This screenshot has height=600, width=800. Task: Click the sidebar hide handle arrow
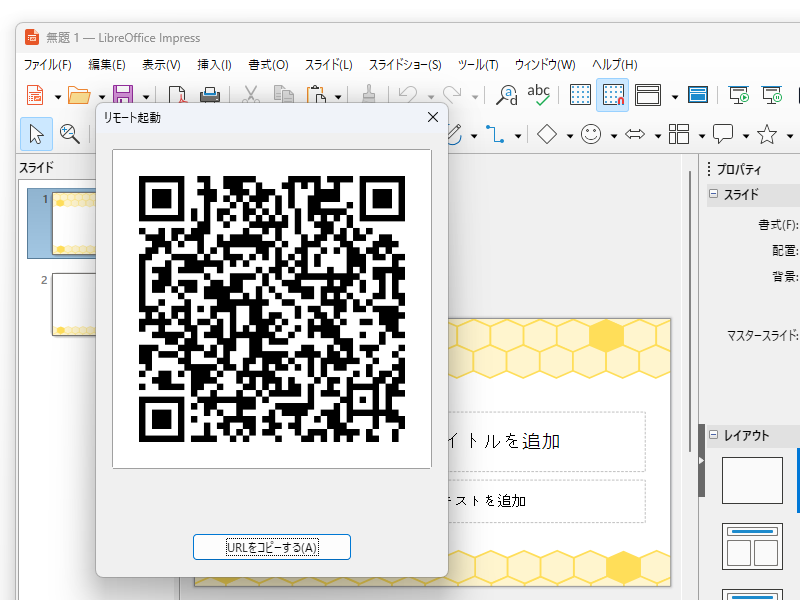click(702, 461)
